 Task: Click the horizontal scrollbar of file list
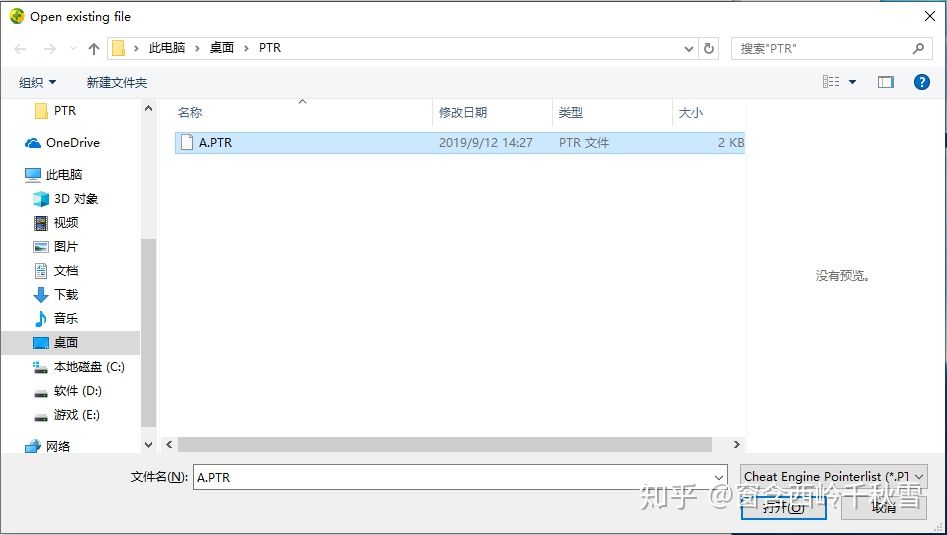[x=445, y=445]
